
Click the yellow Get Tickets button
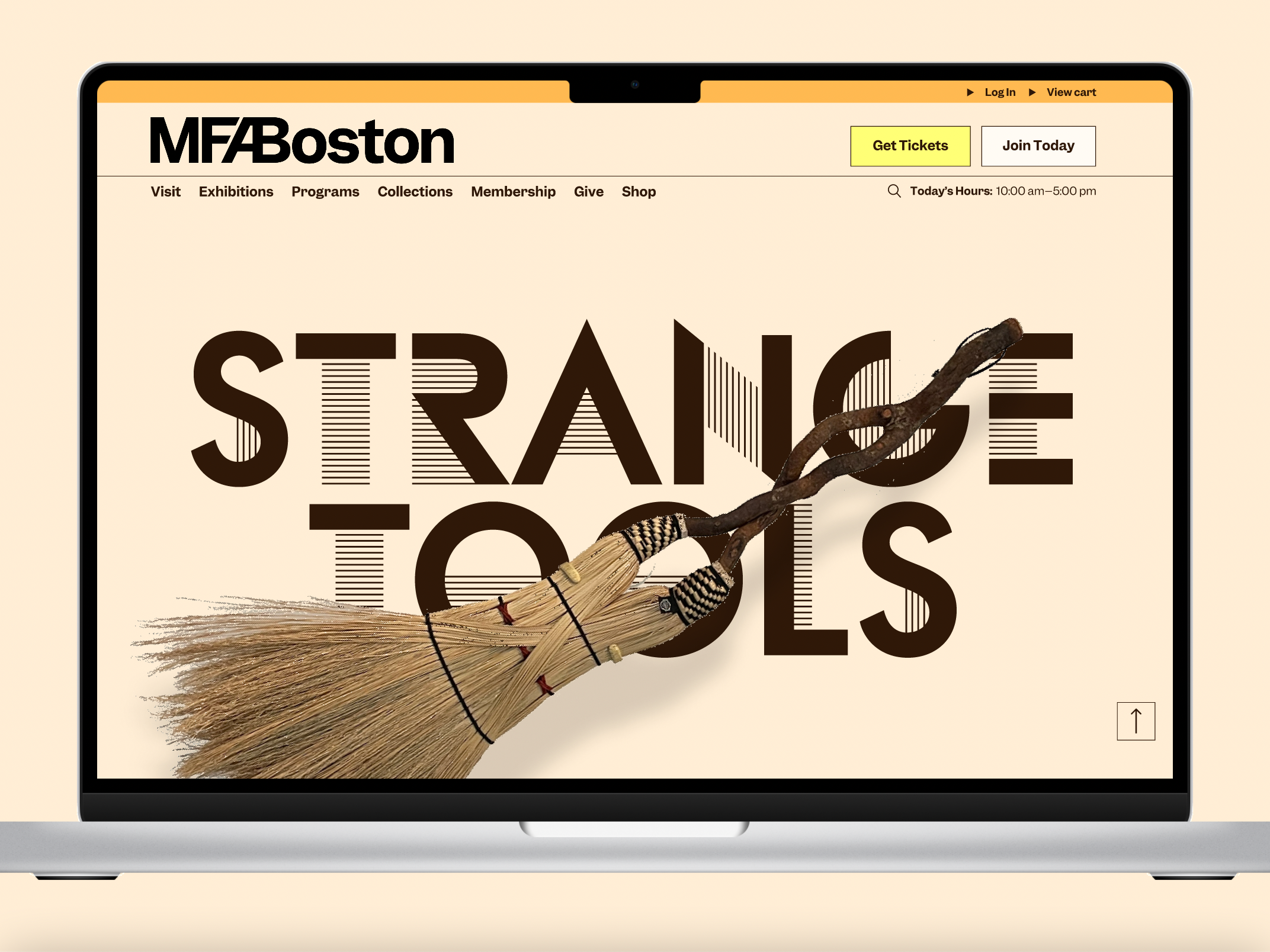910,146
